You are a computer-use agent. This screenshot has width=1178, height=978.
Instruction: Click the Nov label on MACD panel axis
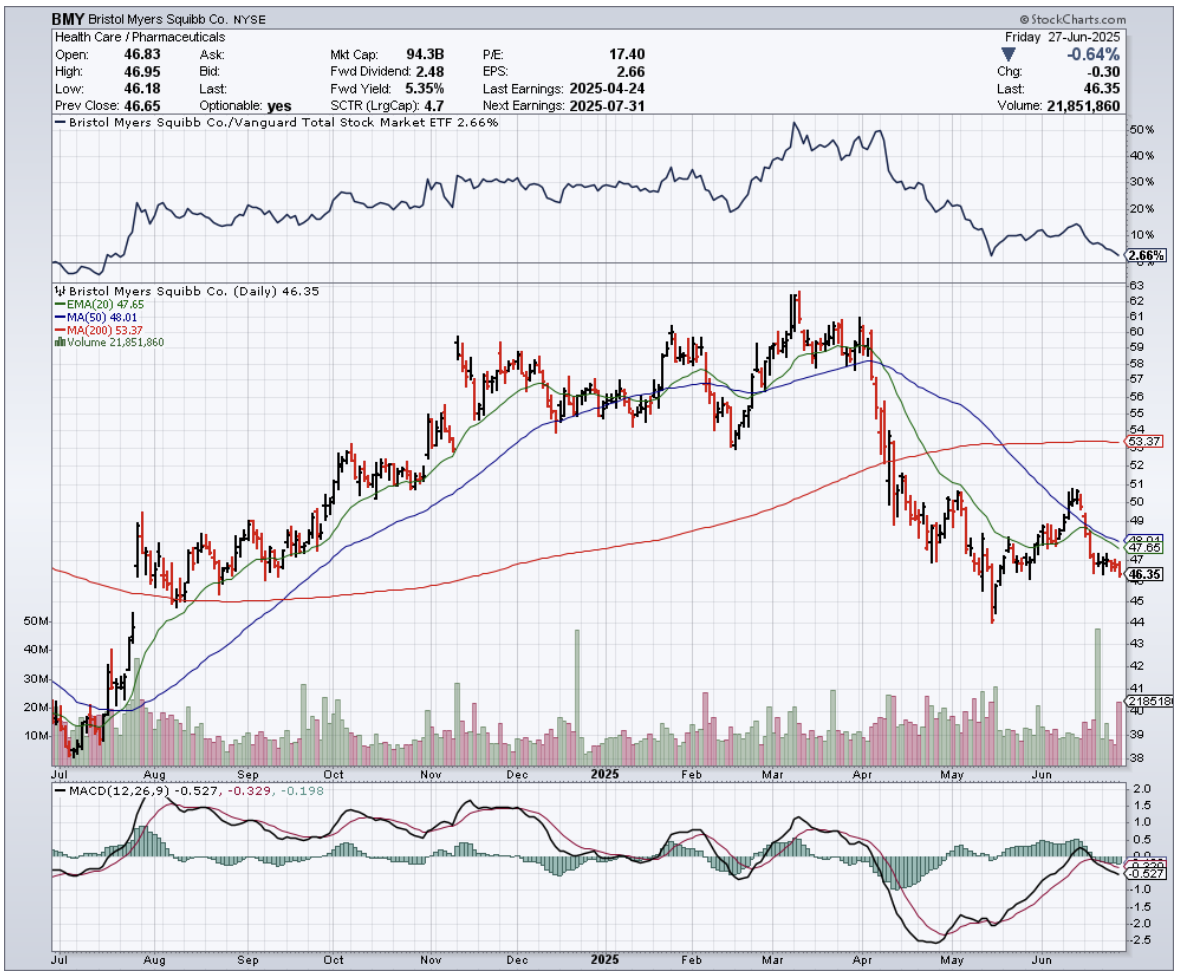pos(430,960)
